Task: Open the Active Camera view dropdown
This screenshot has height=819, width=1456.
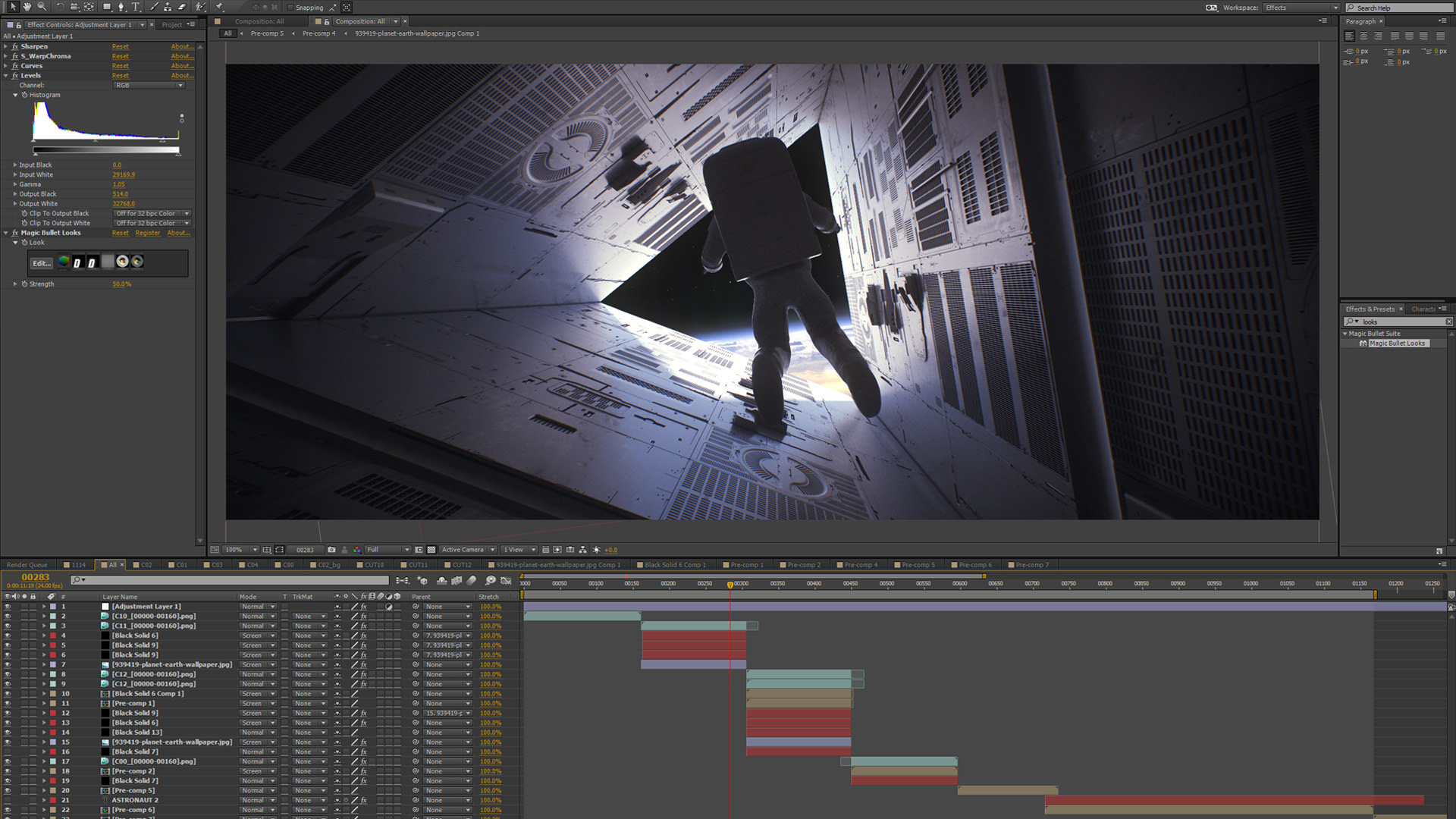Action: tap(468, 550)
